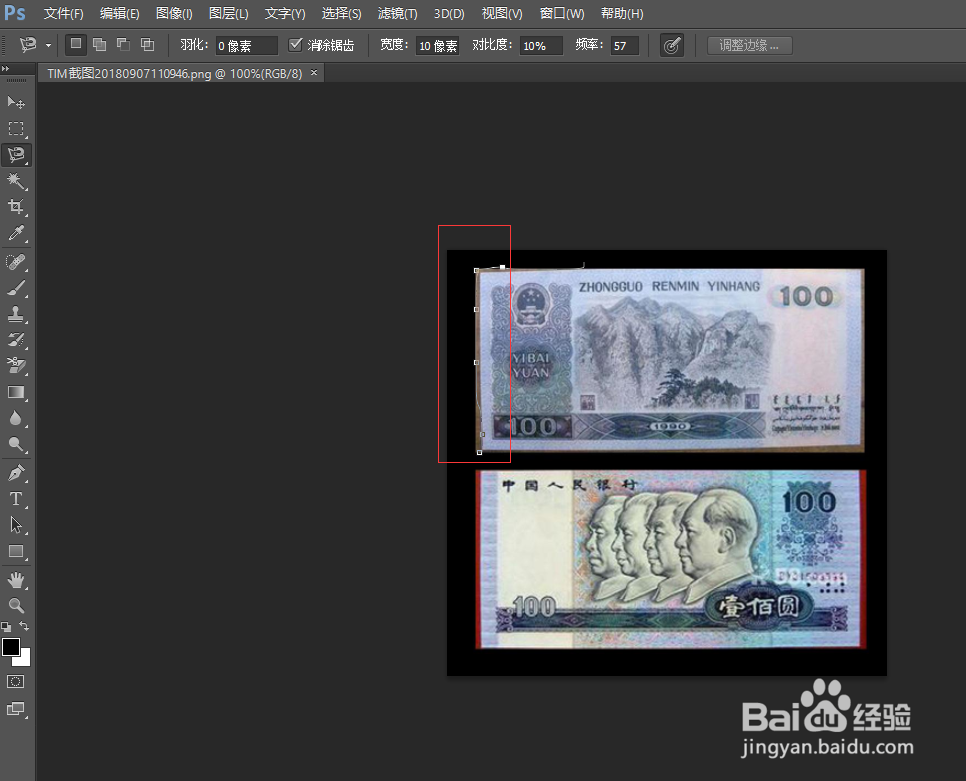Toggle the 消除锯齿 anti-alias checkbox
966x781 pixels.
(296, 44)
